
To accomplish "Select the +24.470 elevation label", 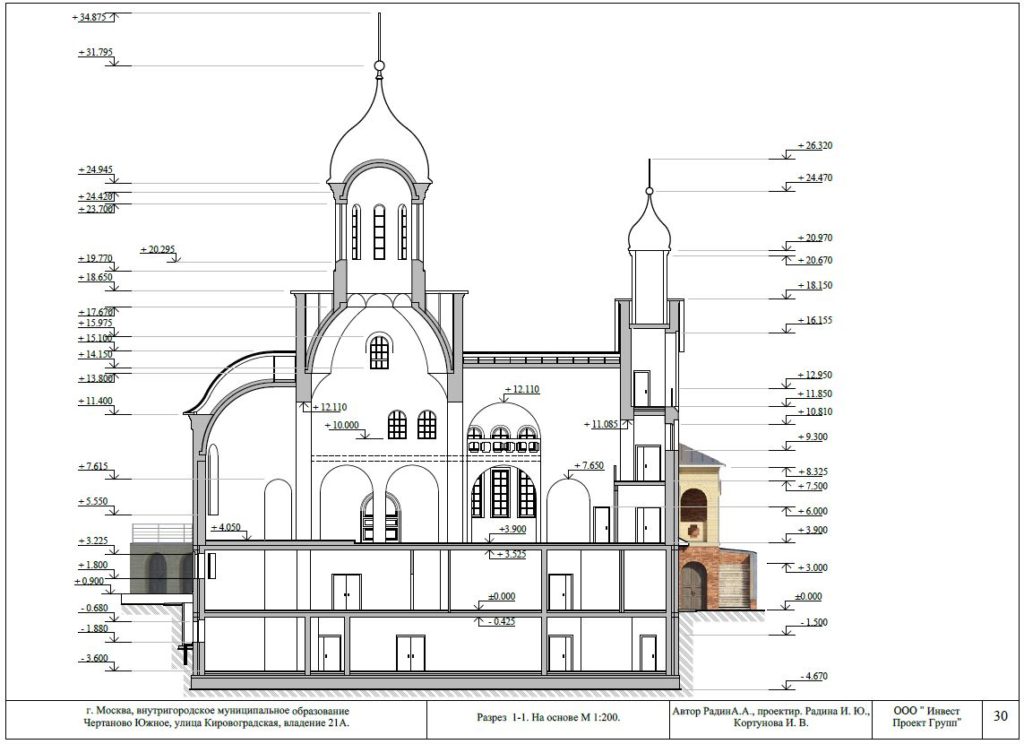I will [x=814, y=178].
